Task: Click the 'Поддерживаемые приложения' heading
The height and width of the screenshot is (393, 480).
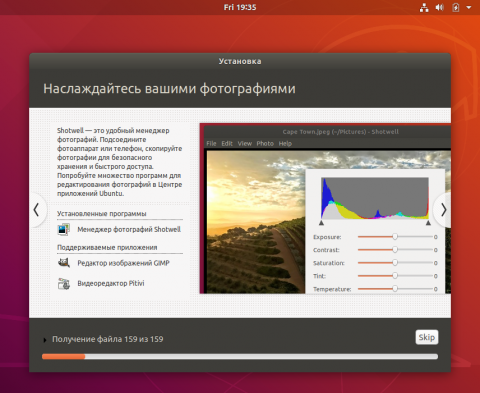Action: pos(107,247)
